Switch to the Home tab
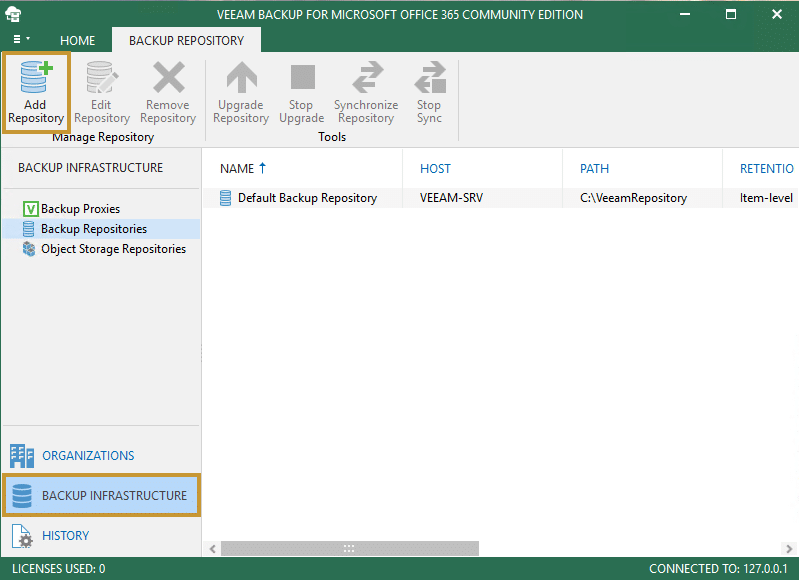Screen dimensions: 799x580 78,41
